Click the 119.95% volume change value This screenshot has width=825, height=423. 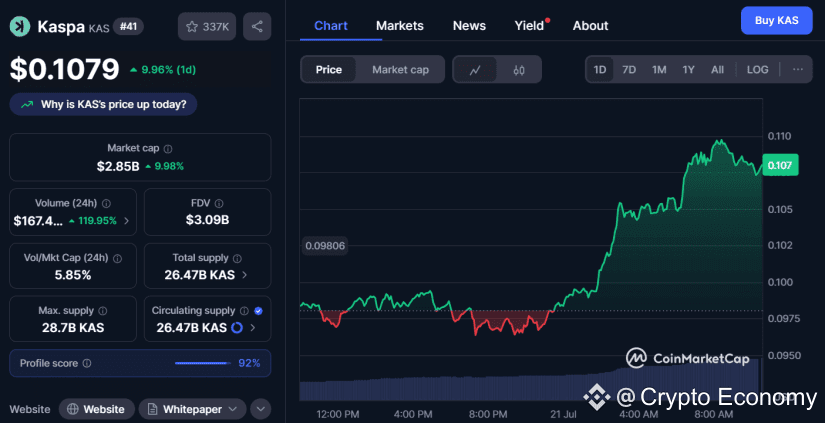93,221
